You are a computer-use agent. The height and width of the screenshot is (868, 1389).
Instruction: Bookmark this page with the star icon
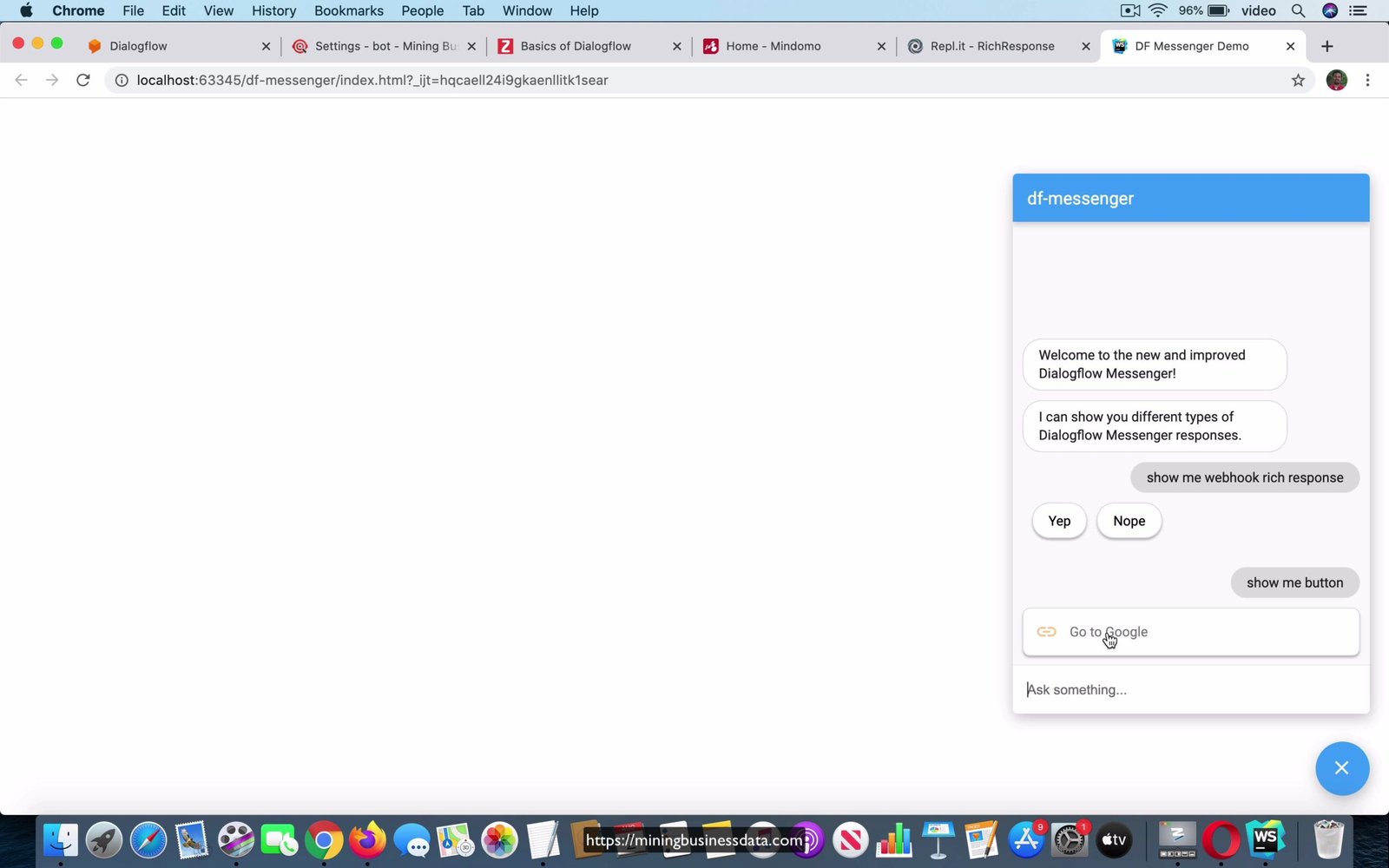point(1298,80)
